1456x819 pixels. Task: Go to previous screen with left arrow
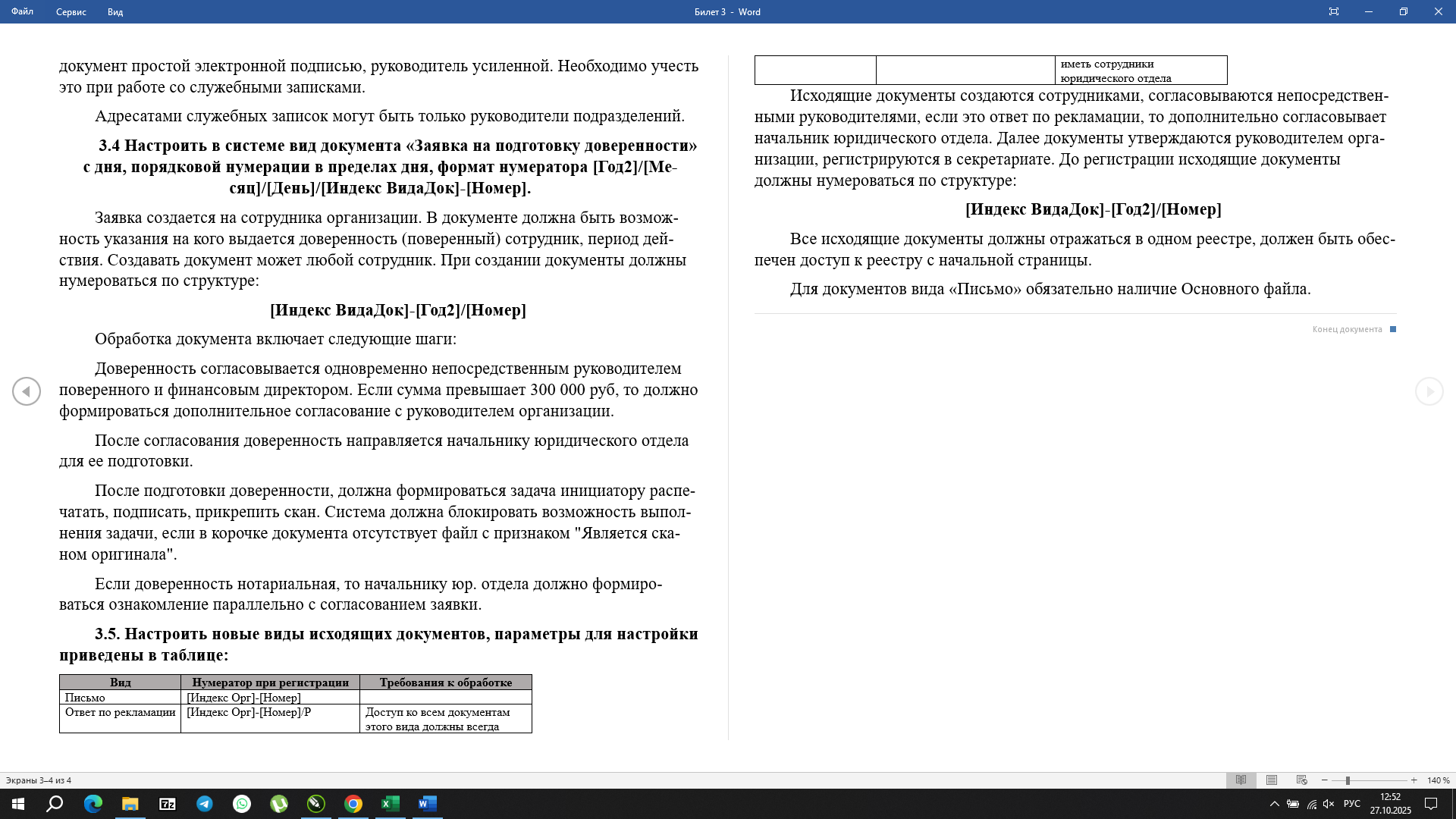click(x=27, y=391)
